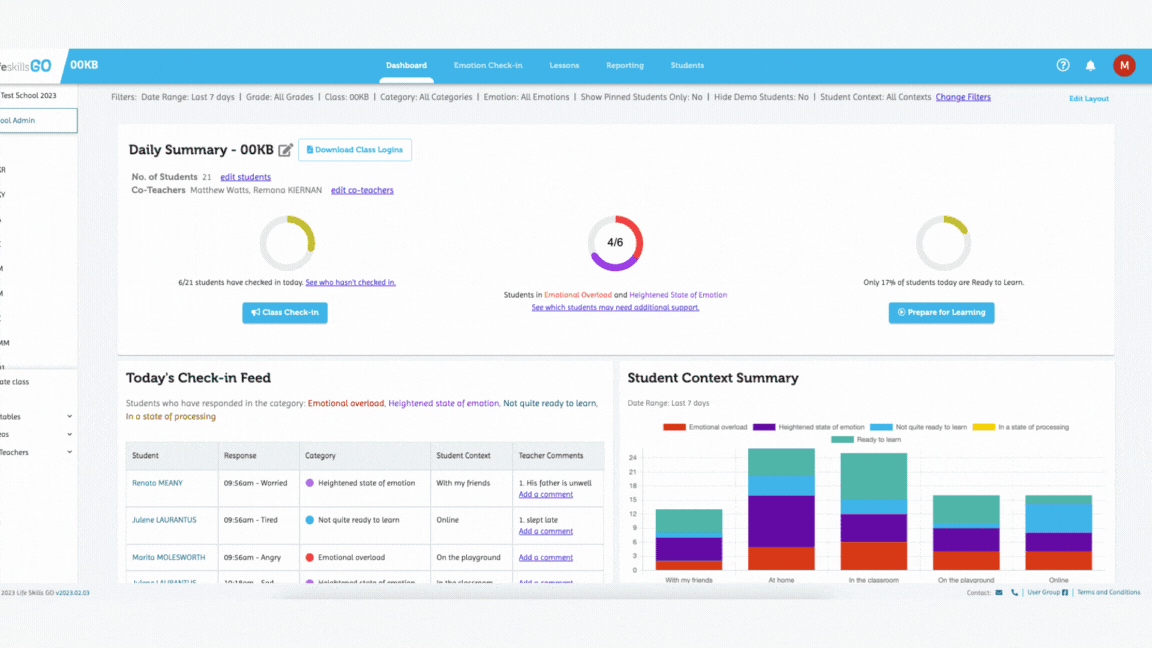
Task: Click the Ready to Learn donut chart
Action: 943,243
